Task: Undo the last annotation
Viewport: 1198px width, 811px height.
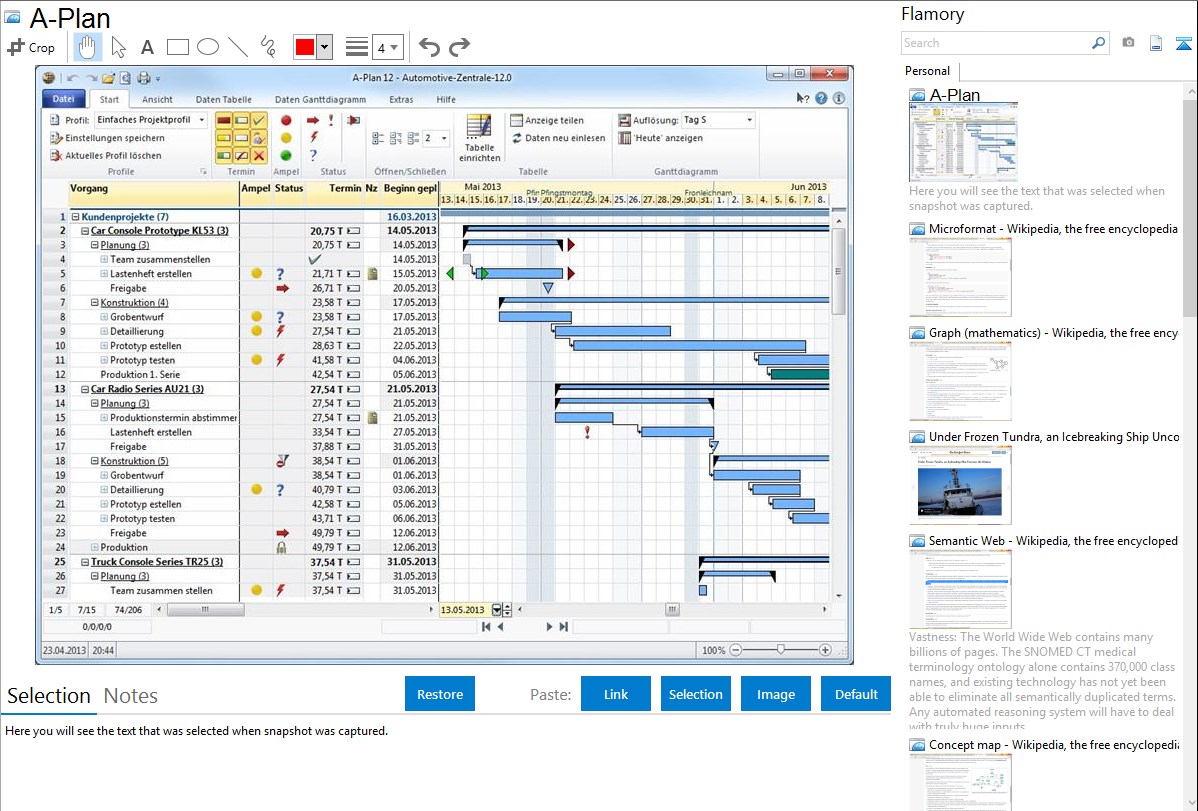Action: pyautogui.click(x=429, y=47)
